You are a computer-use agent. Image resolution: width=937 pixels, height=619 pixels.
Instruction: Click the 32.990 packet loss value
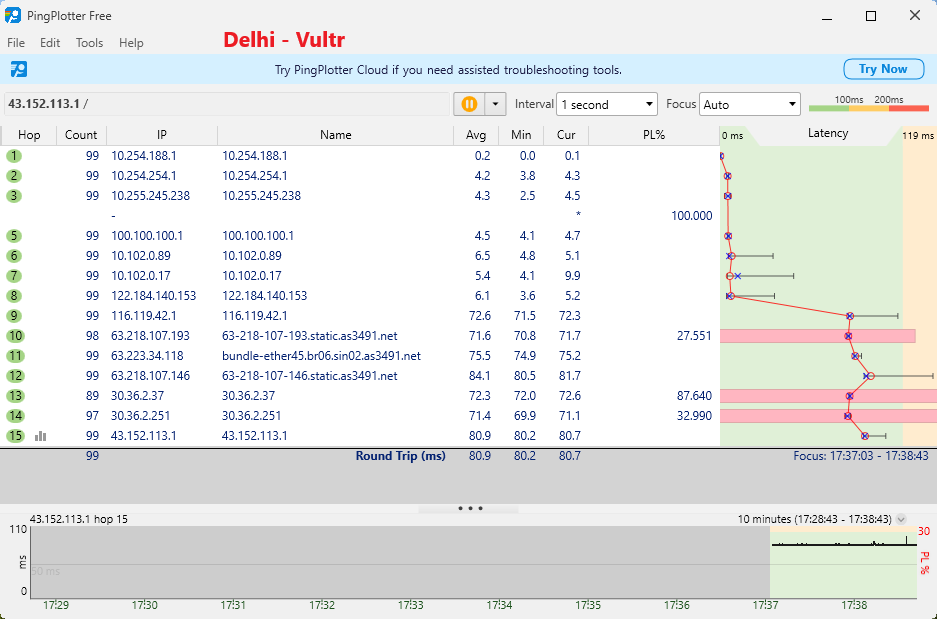[x=694, y=416]
